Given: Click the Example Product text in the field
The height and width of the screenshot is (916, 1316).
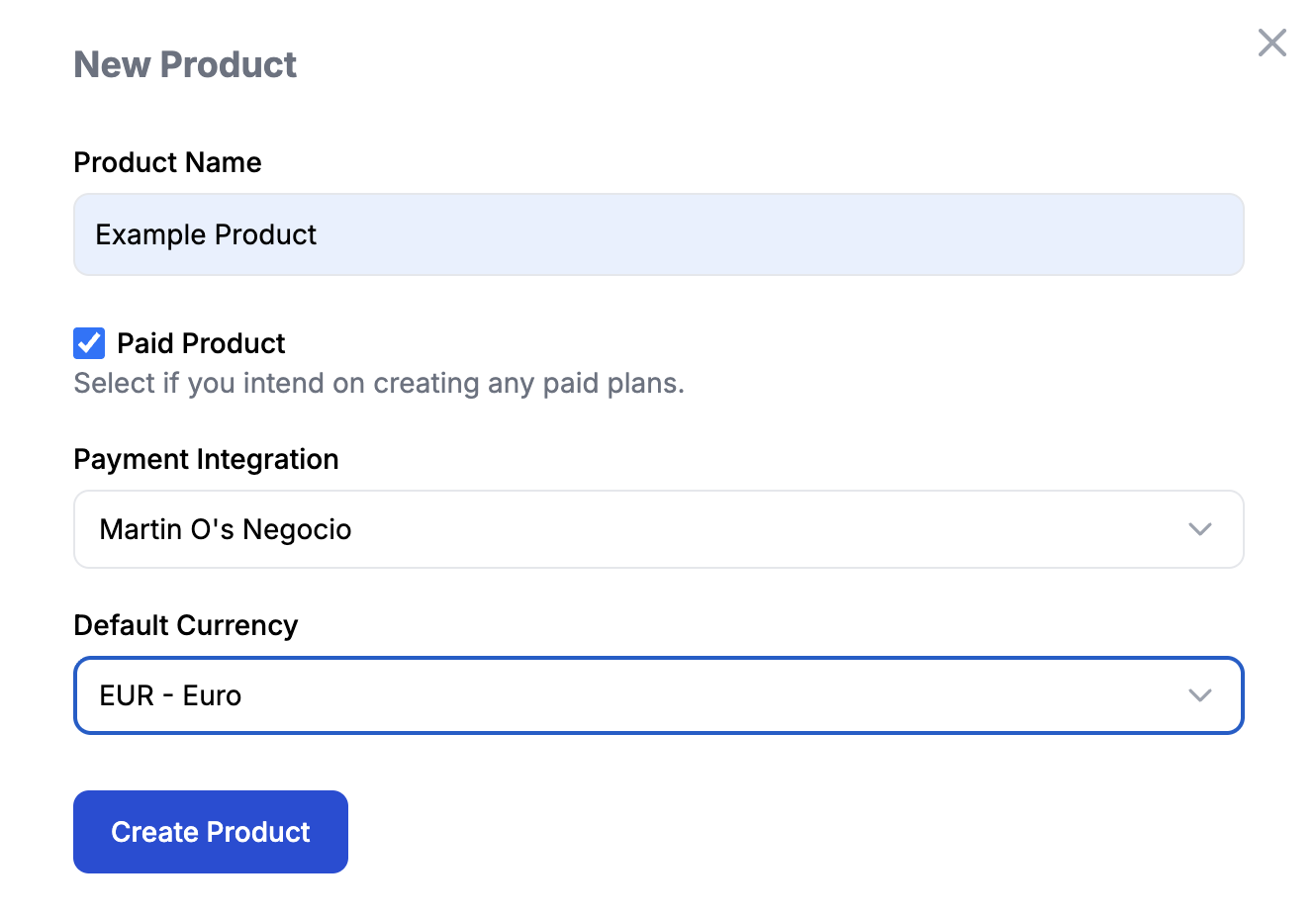Looking at the screenshot, I should (x=206, y=234).
